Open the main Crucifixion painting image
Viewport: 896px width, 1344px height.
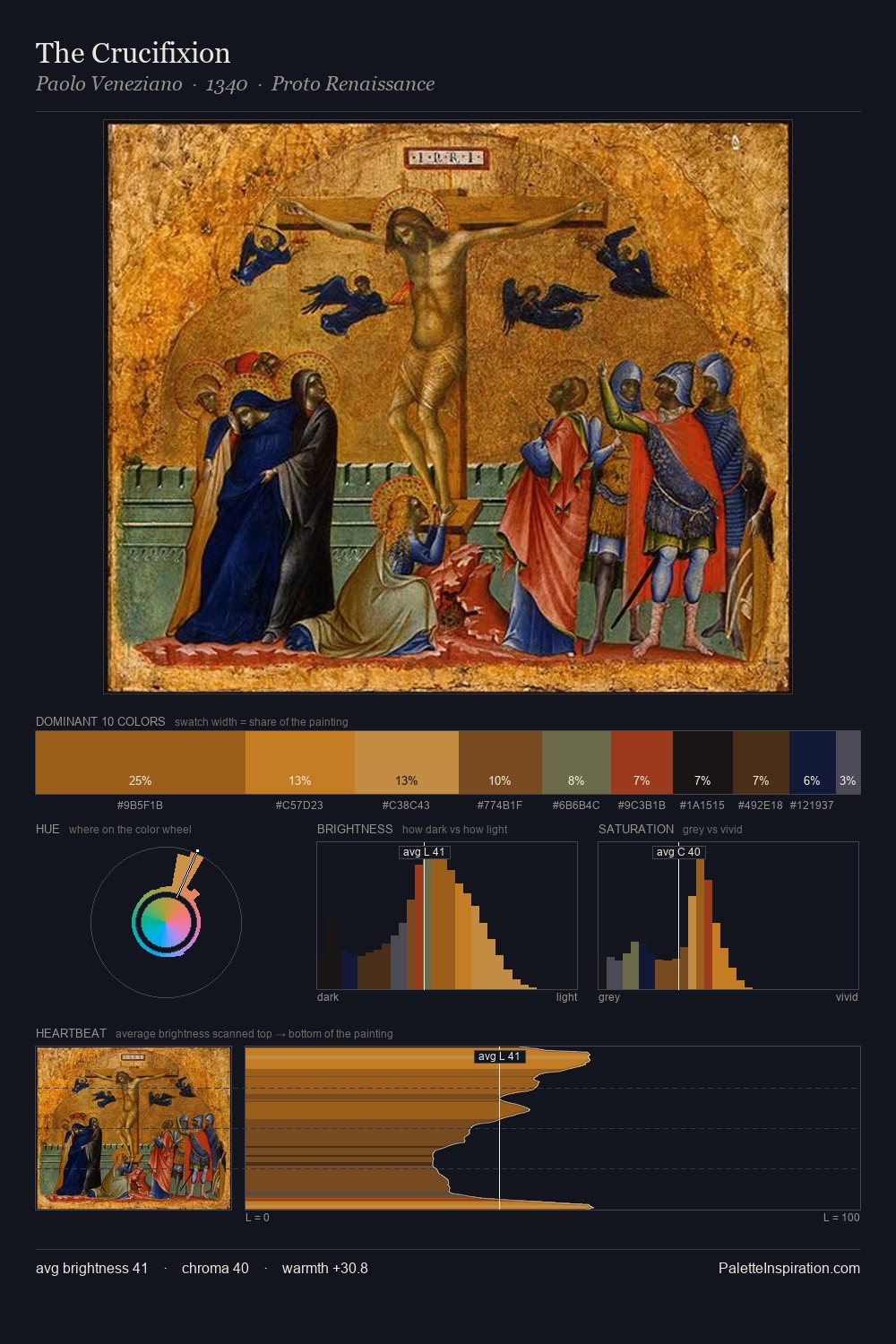tap(448, 407)
